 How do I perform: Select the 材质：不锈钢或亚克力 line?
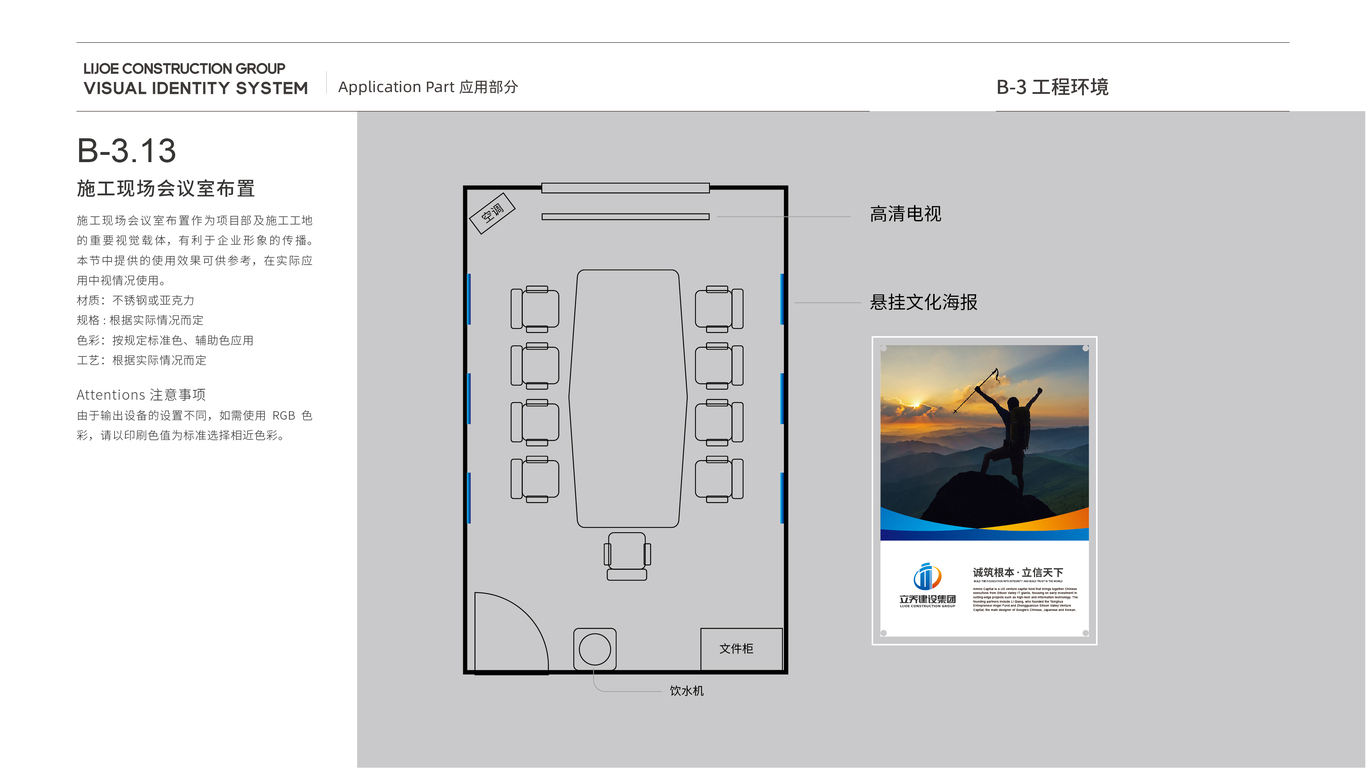pyautogui.click(x=136, y=300)
